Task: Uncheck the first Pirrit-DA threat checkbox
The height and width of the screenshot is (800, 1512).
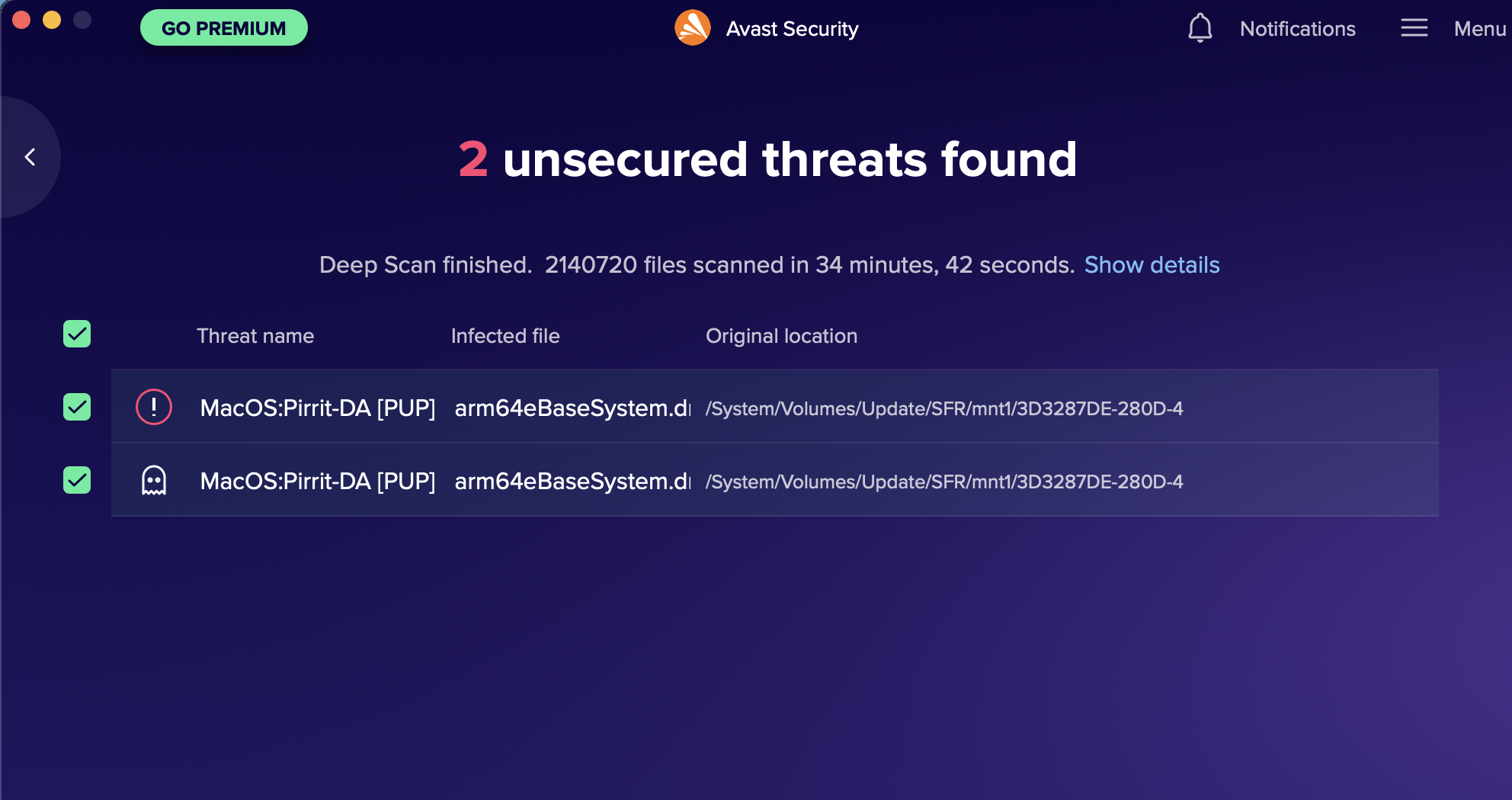Action: click(x=77, y=407)
